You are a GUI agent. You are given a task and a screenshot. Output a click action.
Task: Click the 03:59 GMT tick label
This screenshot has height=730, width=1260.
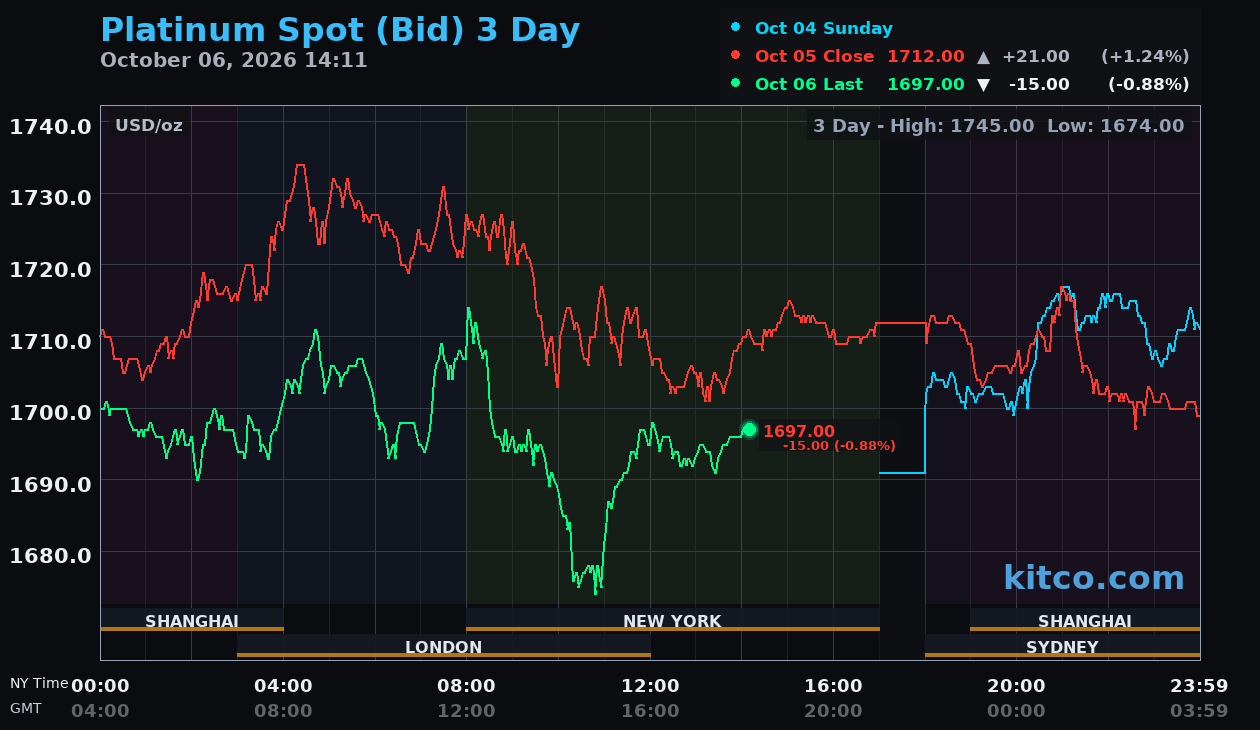[x=1199, y=711]
